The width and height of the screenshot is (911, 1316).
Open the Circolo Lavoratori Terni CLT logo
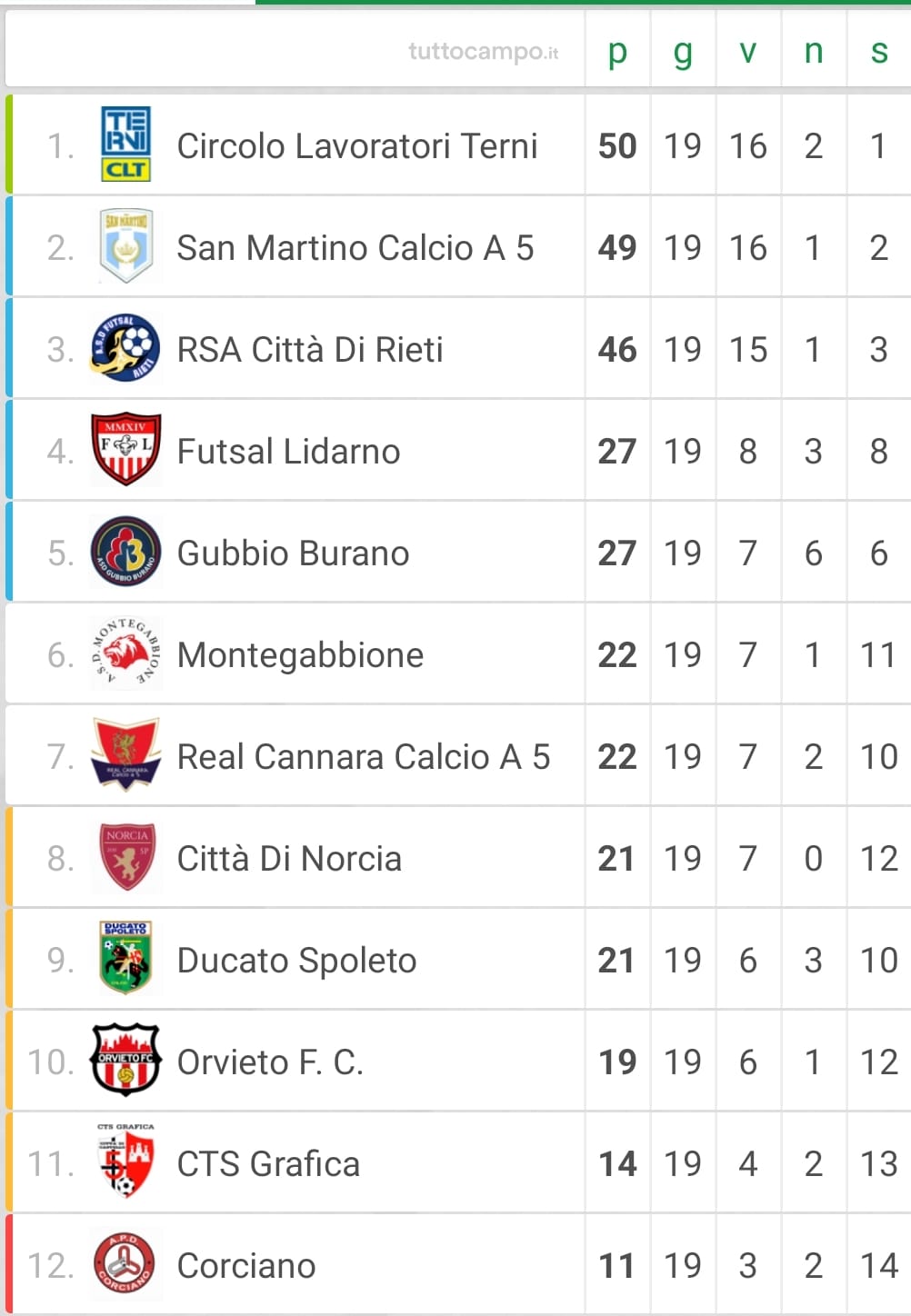126,145
